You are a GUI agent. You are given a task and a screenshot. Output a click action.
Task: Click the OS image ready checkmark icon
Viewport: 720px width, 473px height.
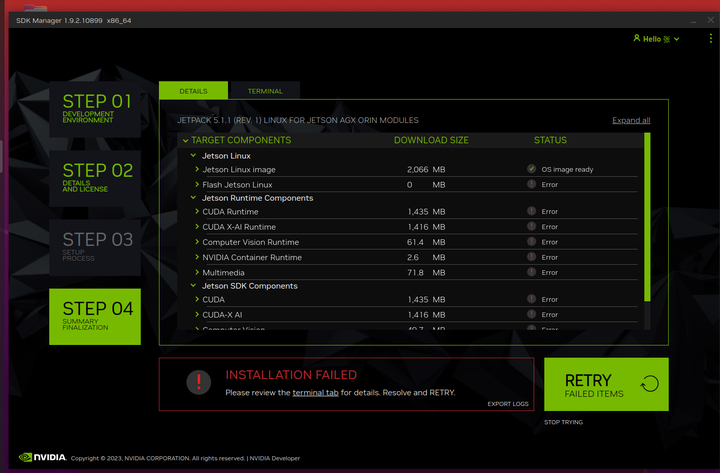531,169
